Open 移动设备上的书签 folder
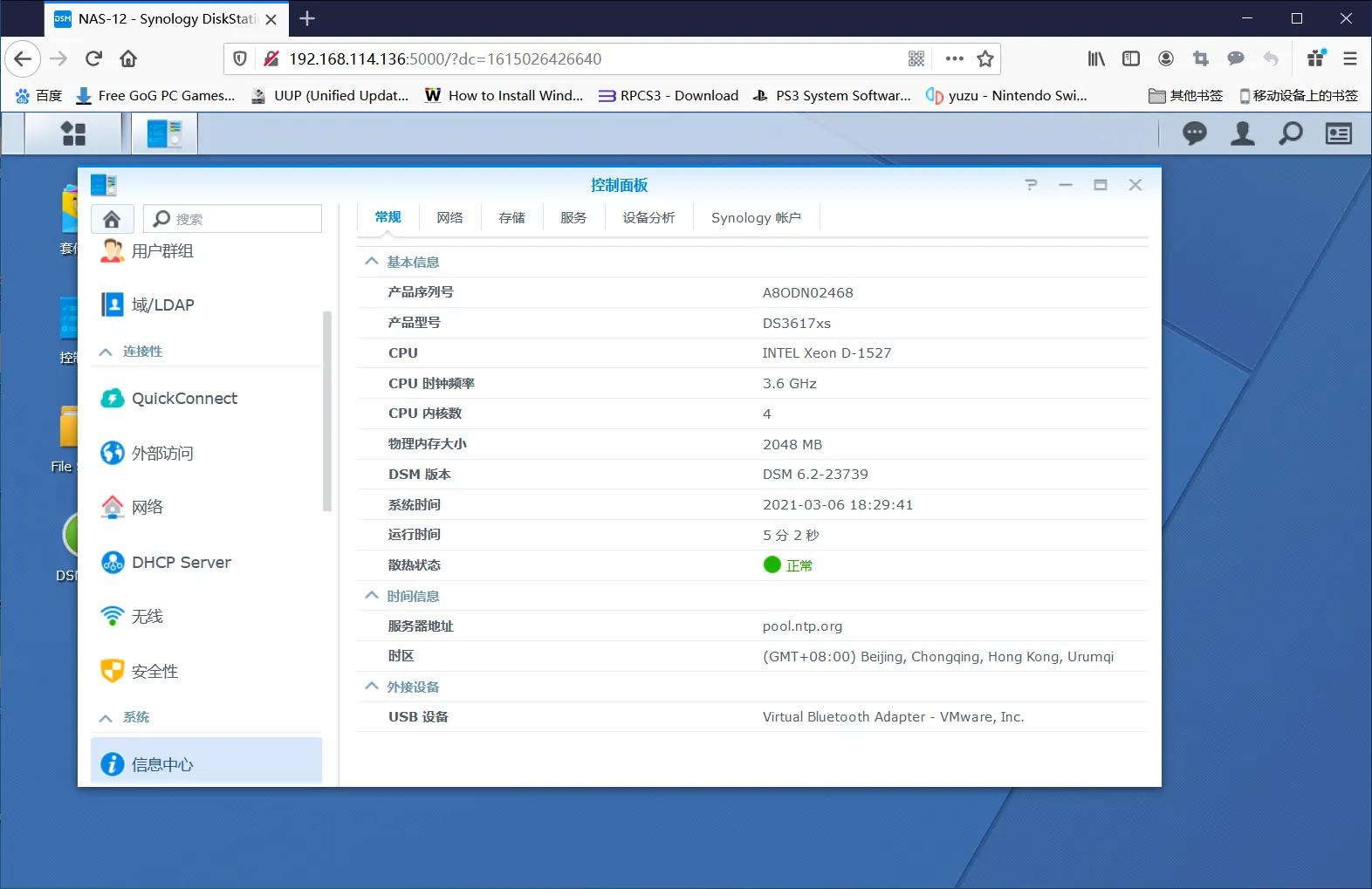Image resolution: width=1372 pixels, height=889 pixels. [1299, 96]
